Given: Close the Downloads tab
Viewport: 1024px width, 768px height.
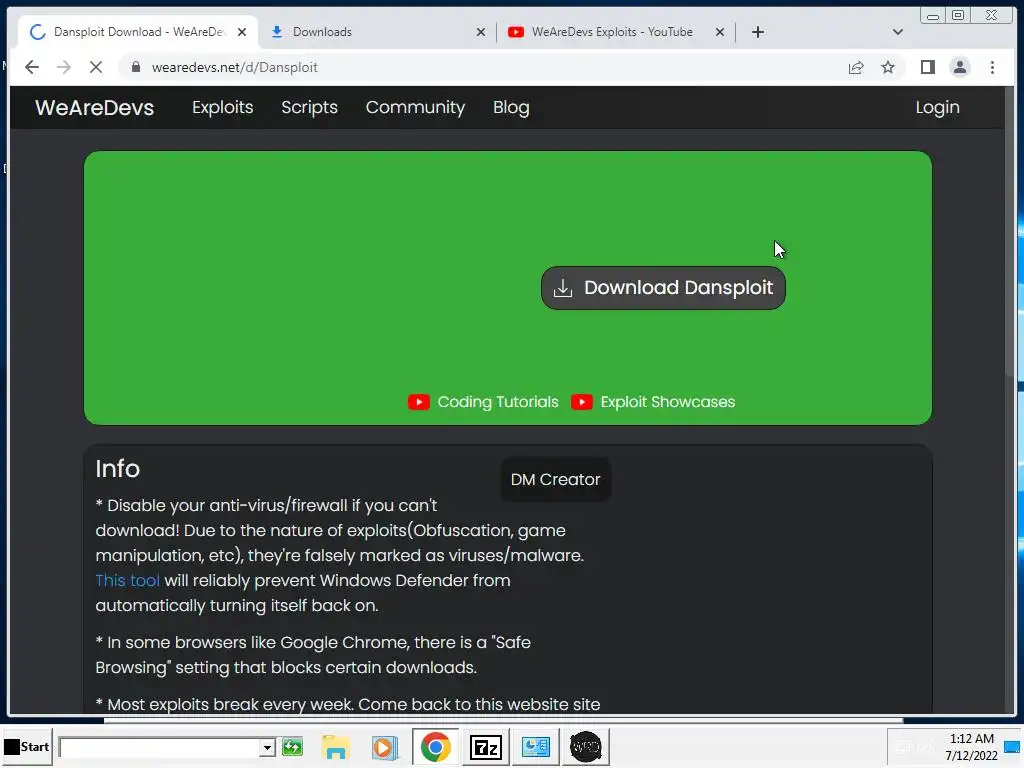Looking at the screenshot, I should [481, 32].
